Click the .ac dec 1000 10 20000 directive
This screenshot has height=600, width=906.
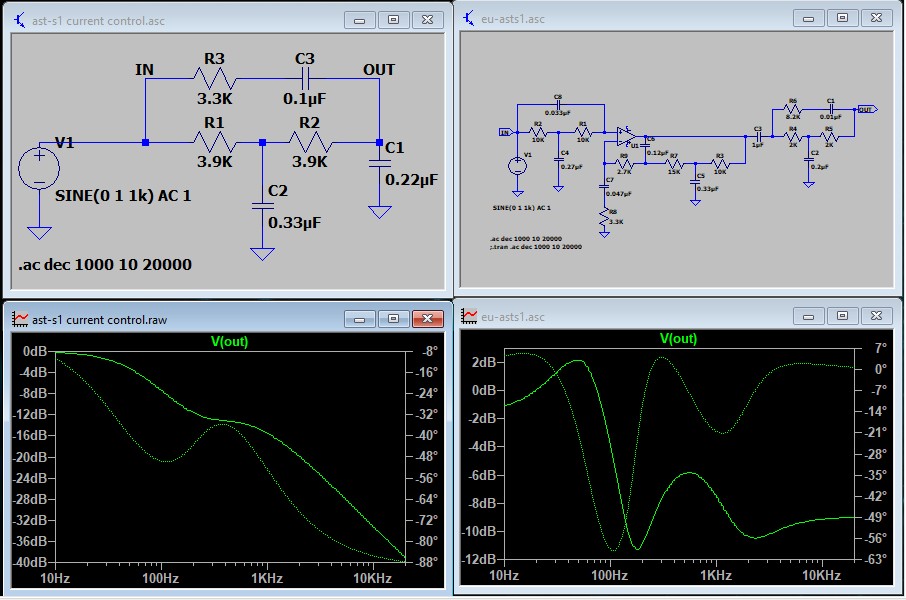(x=105, y=264)
